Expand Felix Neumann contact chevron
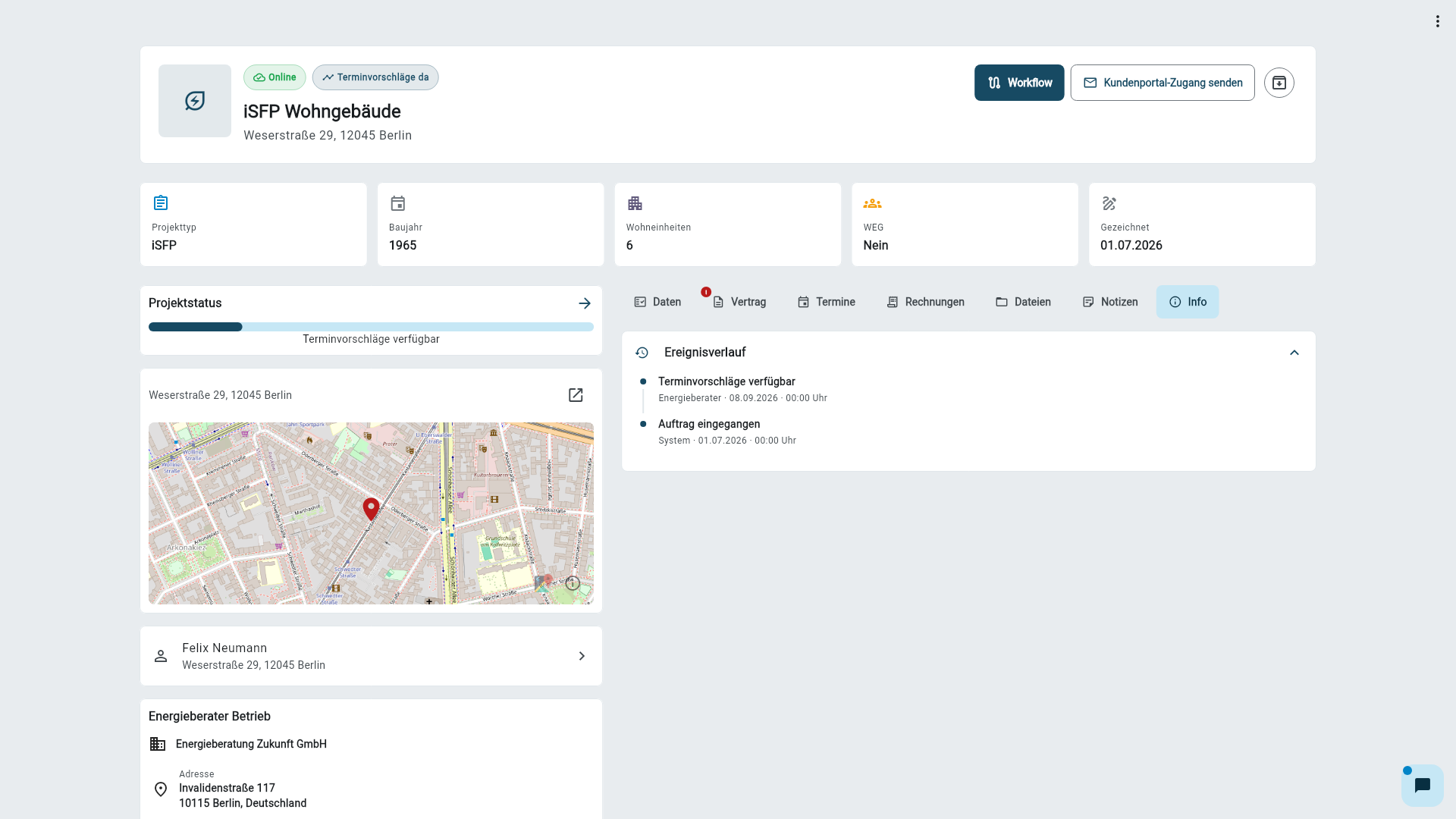The width and height of the screenshot is (1456, 819). click(582, 656)
